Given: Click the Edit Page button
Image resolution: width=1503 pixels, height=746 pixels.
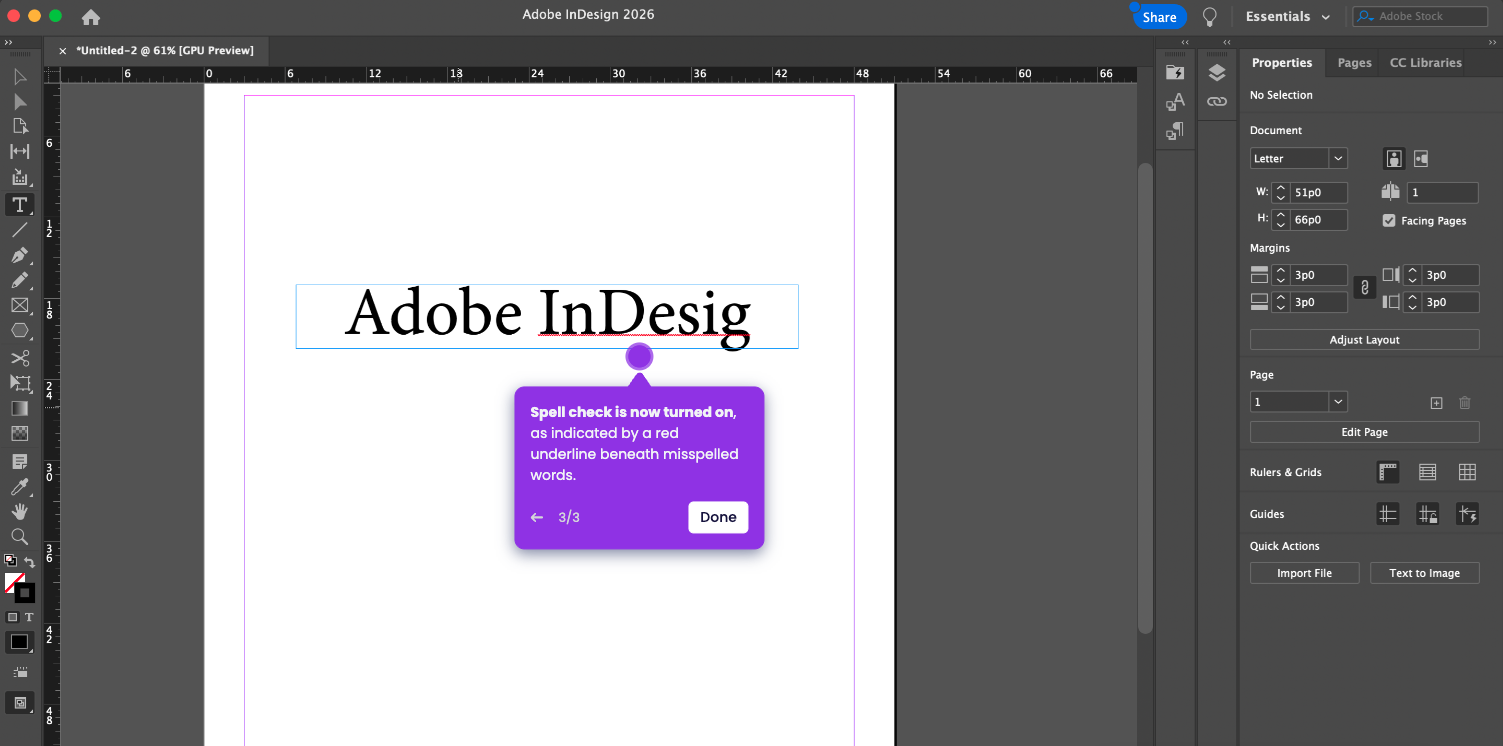Looking at the screenshot, I should point(1364,432).
